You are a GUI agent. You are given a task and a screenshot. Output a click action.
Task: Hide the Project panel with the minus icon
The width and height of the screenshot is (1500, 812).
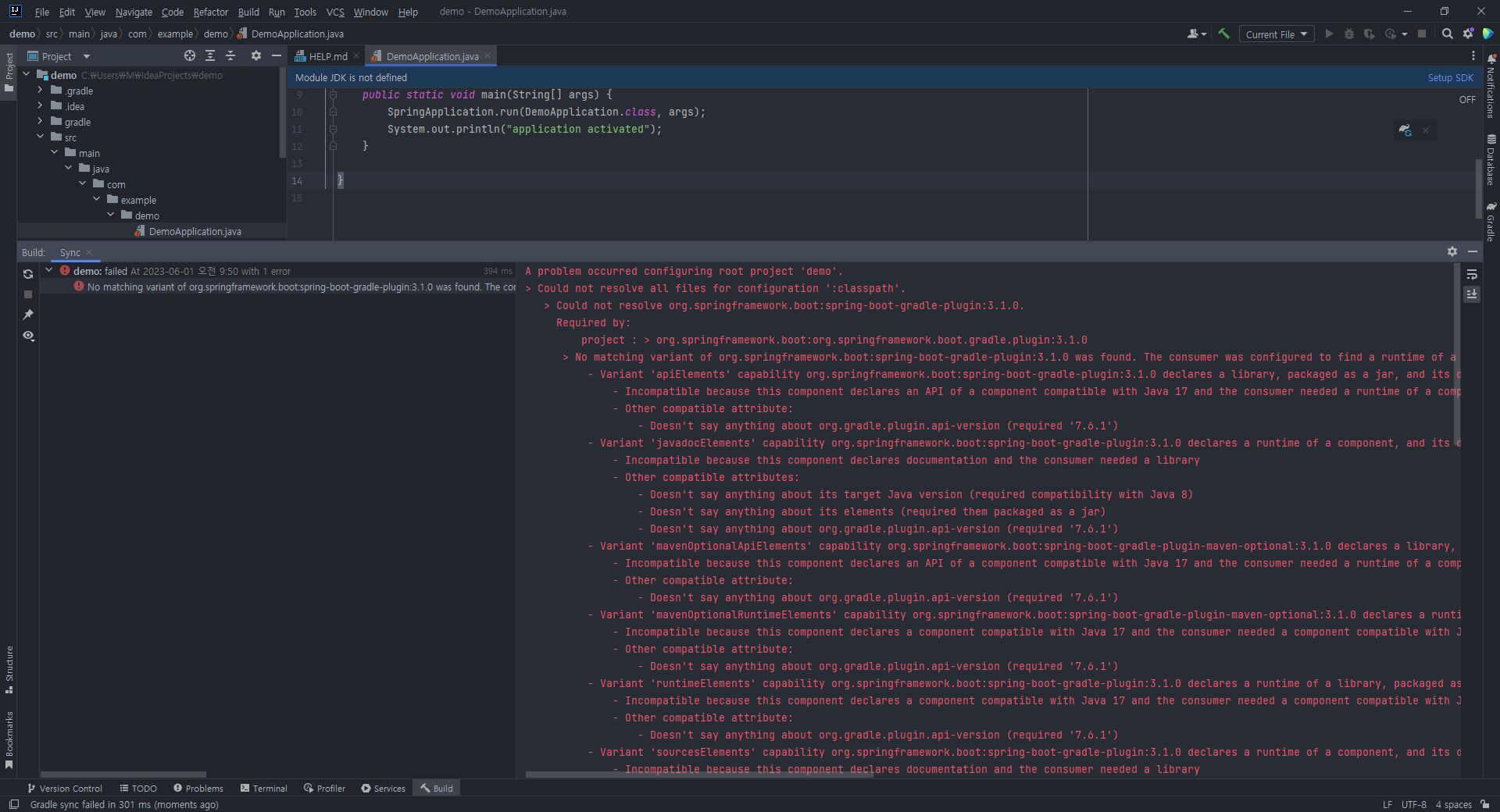[276, 55]
